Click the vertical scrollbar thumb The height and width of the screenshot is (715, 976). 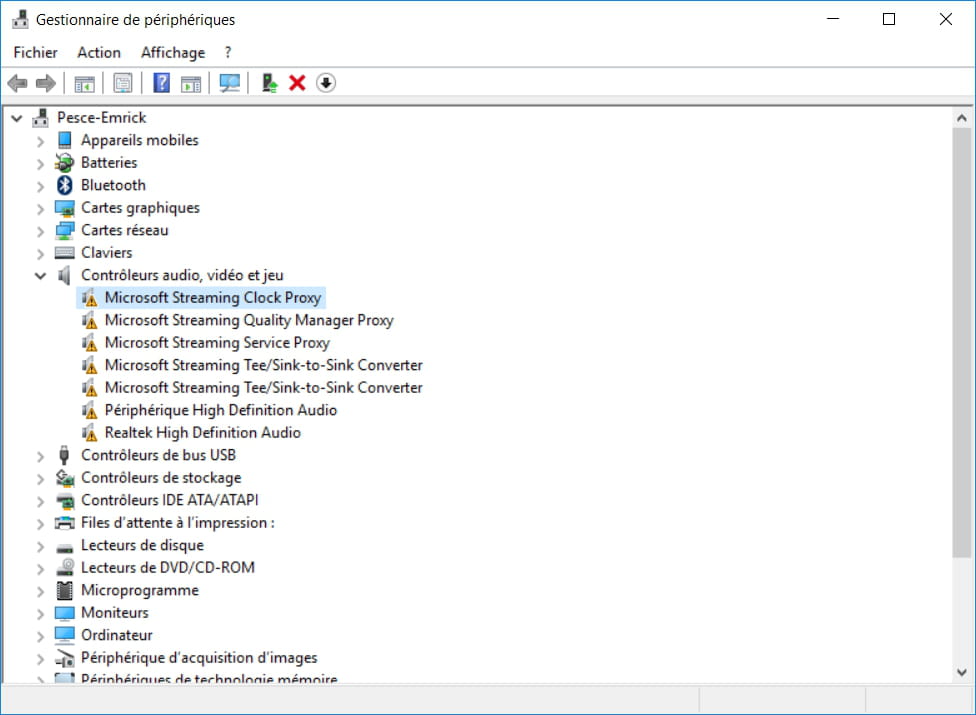pos(962,342)
